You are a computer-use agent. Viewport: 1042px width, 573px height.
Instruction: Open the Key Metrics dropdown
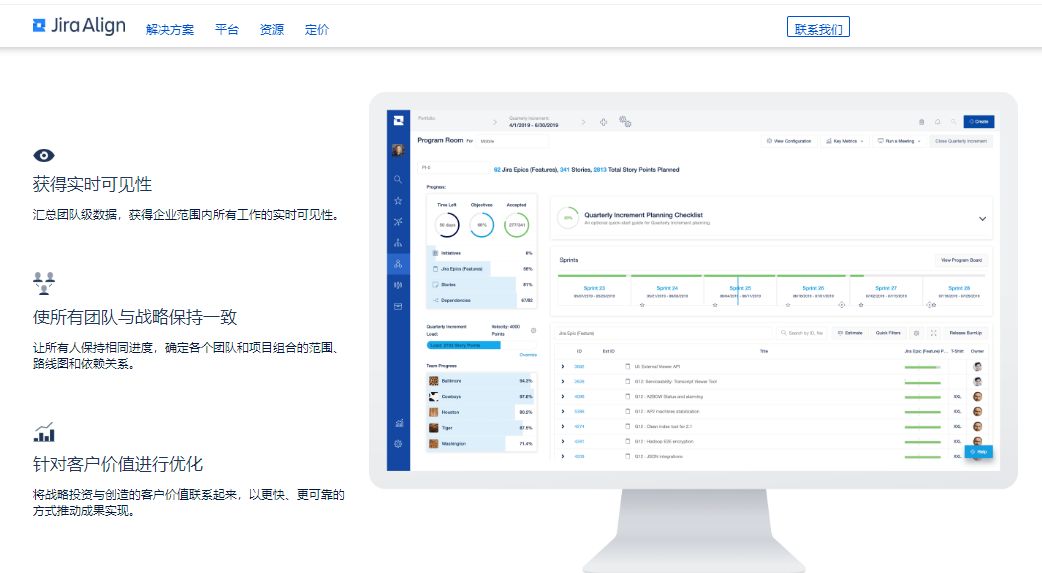click(844, 141)
